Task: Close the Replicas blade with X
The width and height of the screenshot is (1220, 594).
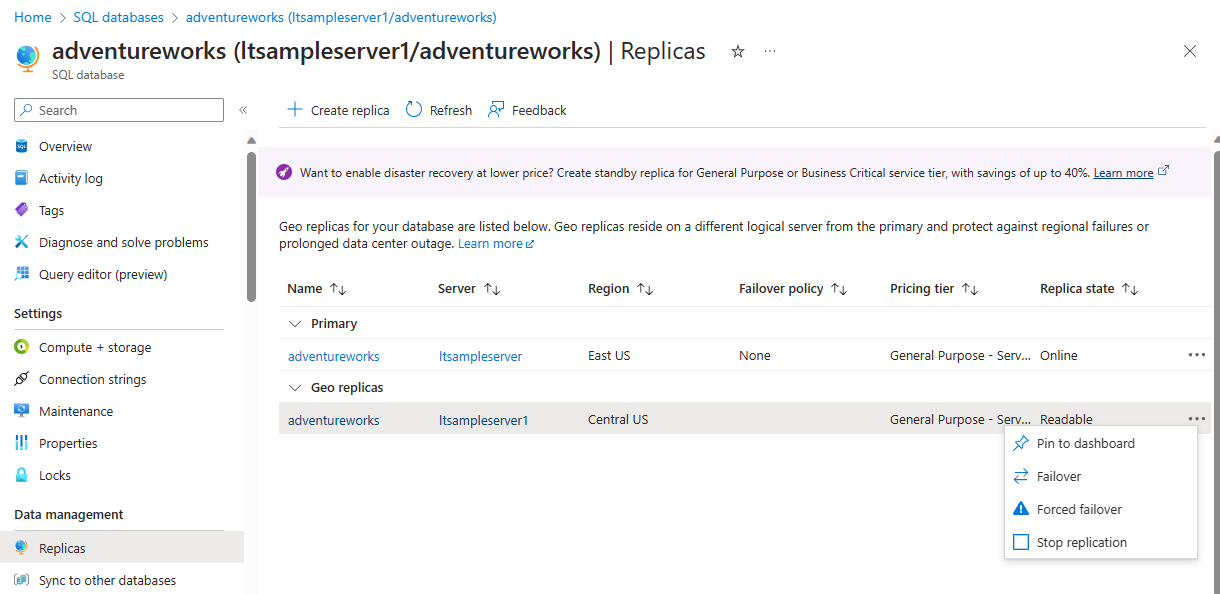Action: click(1190, 51)
